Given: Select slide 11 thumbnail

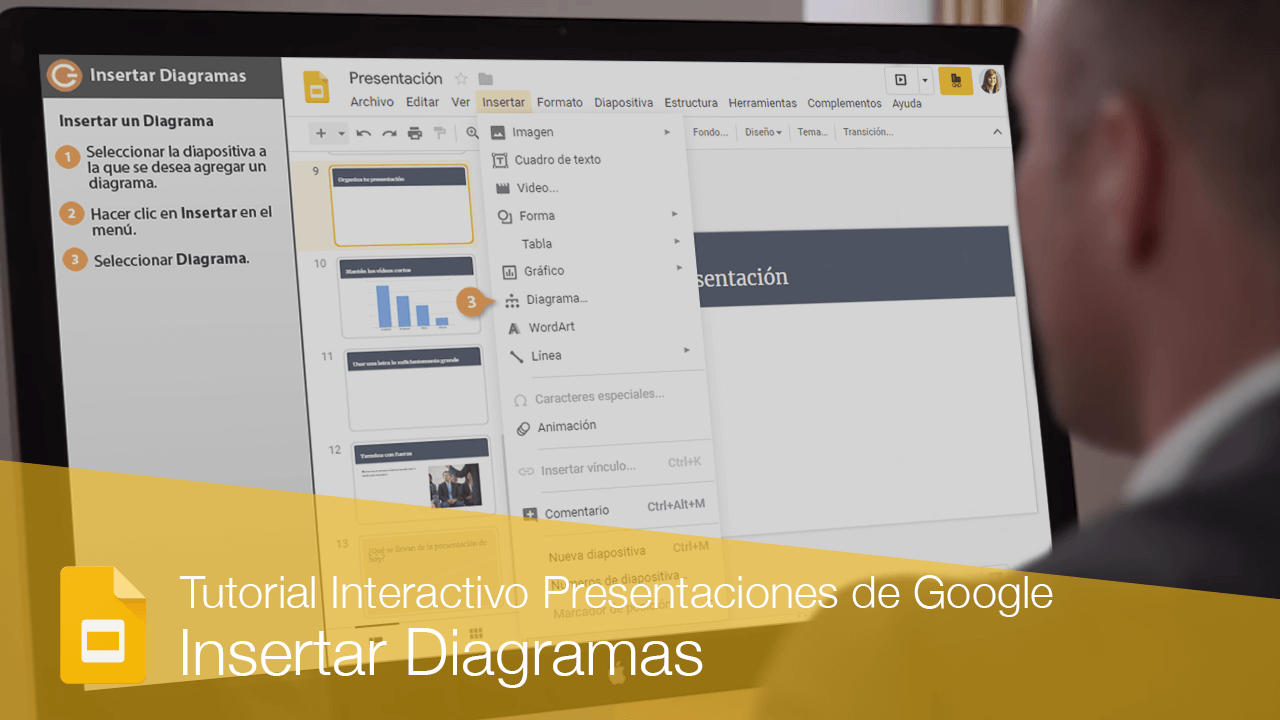Looking at the screenshot, I should tap(417, 387).
